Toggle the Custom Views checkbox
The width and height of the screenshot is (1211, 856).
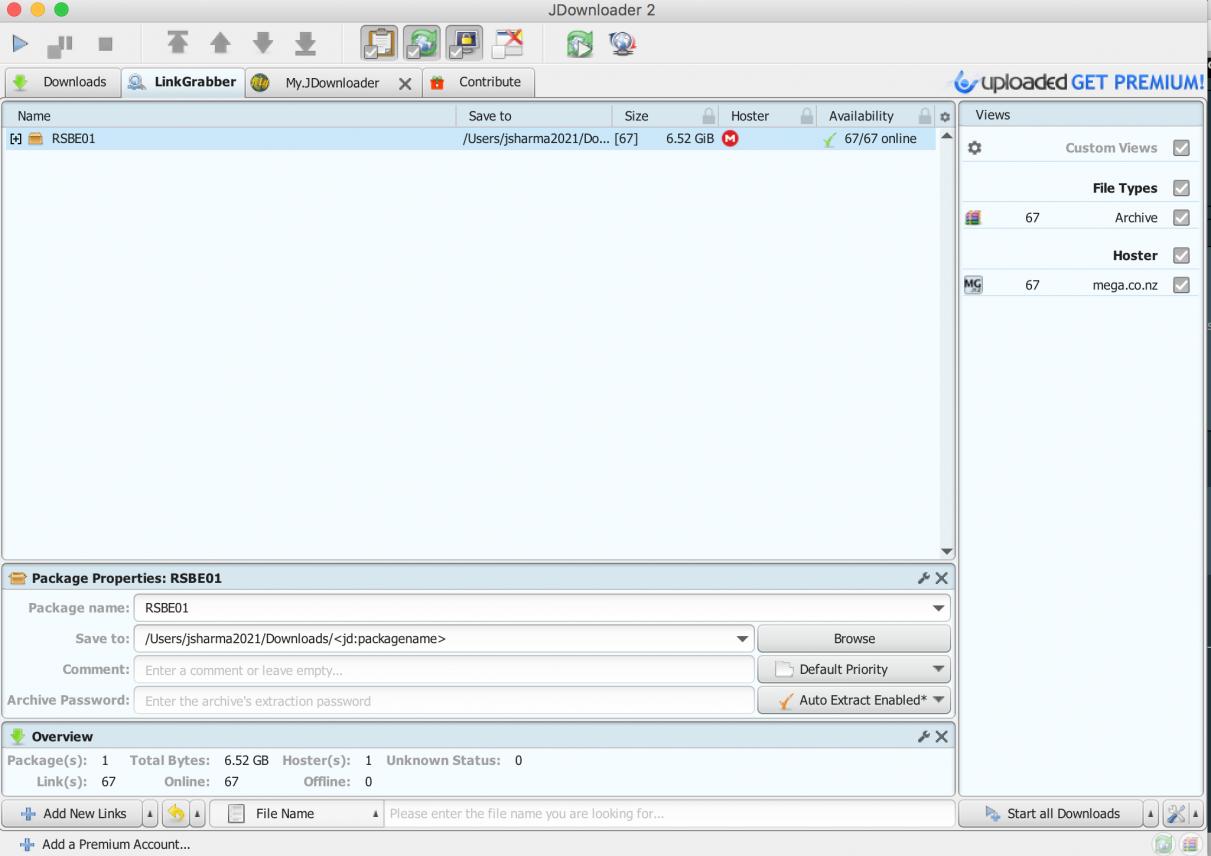[1181, 148]
